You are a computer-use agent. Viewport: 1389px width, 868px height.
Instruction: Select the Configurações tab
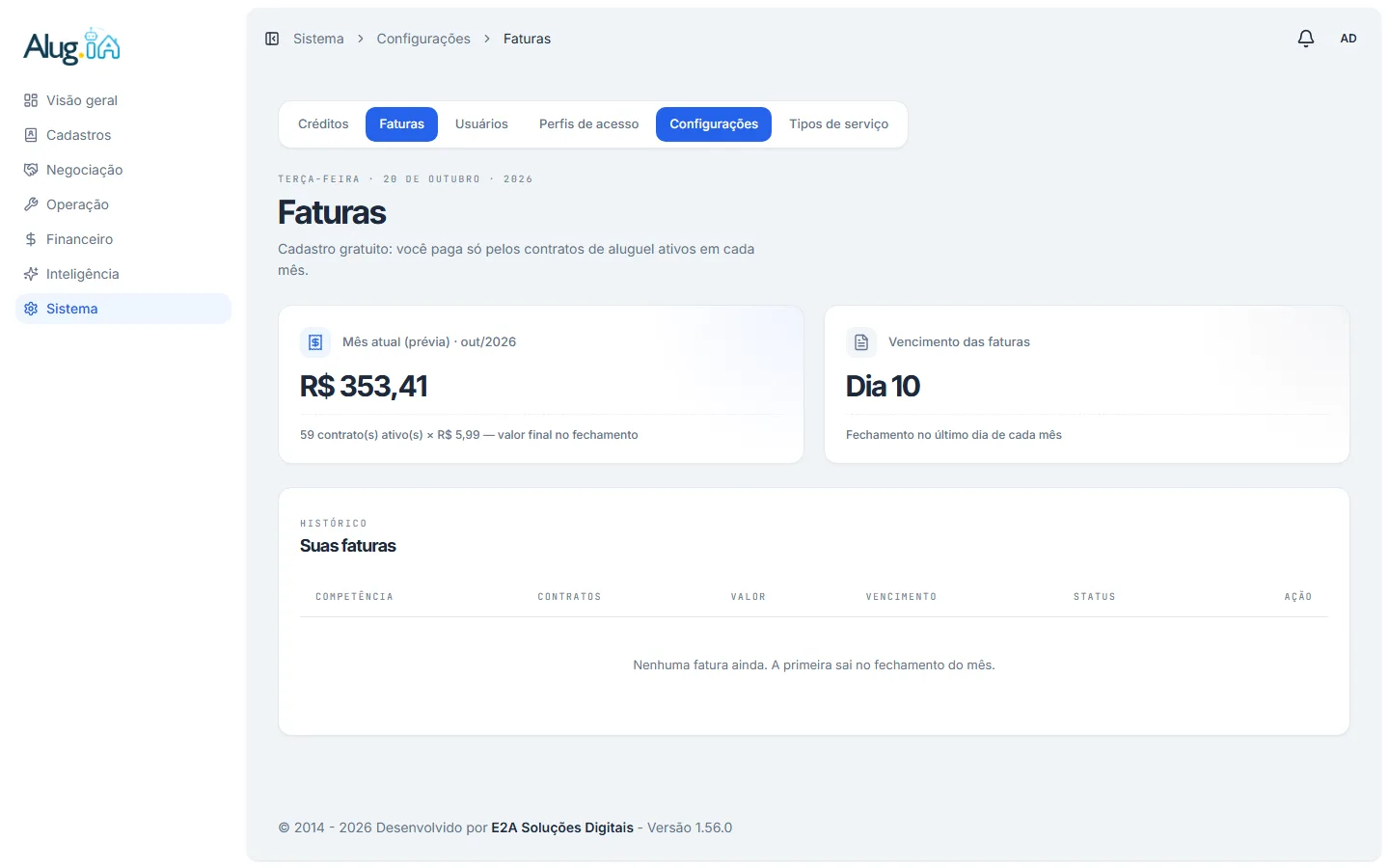point(714,124)
